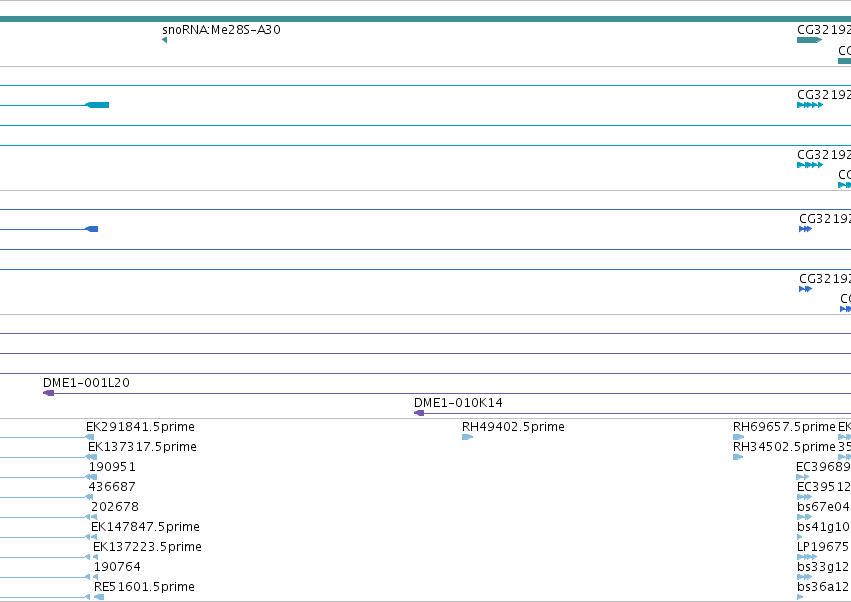Select the long teal gene bar across the top

point(426,19)
